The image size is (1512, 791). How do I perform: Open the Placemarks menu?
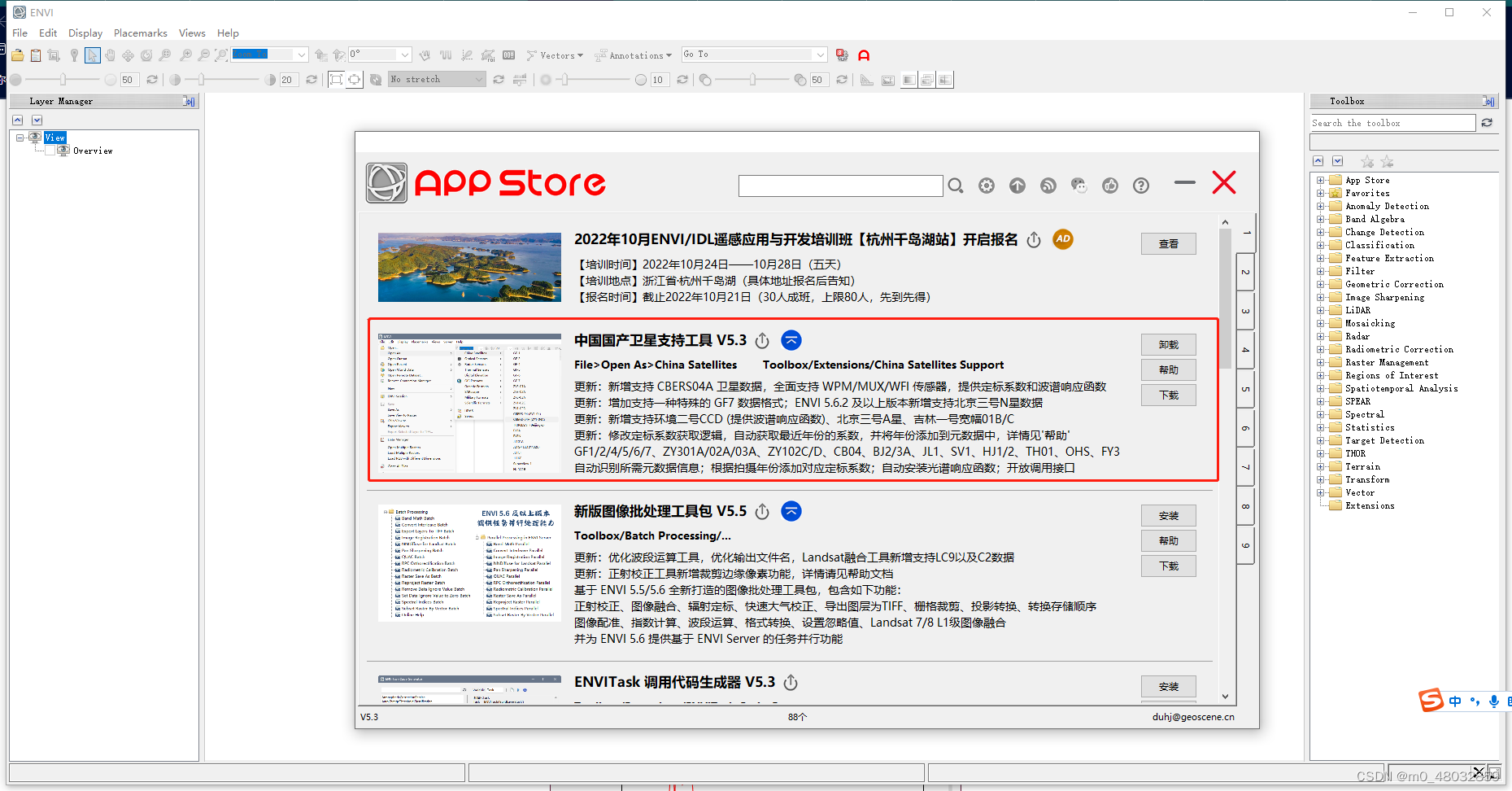pyautogui.click(x=140, y=33)
